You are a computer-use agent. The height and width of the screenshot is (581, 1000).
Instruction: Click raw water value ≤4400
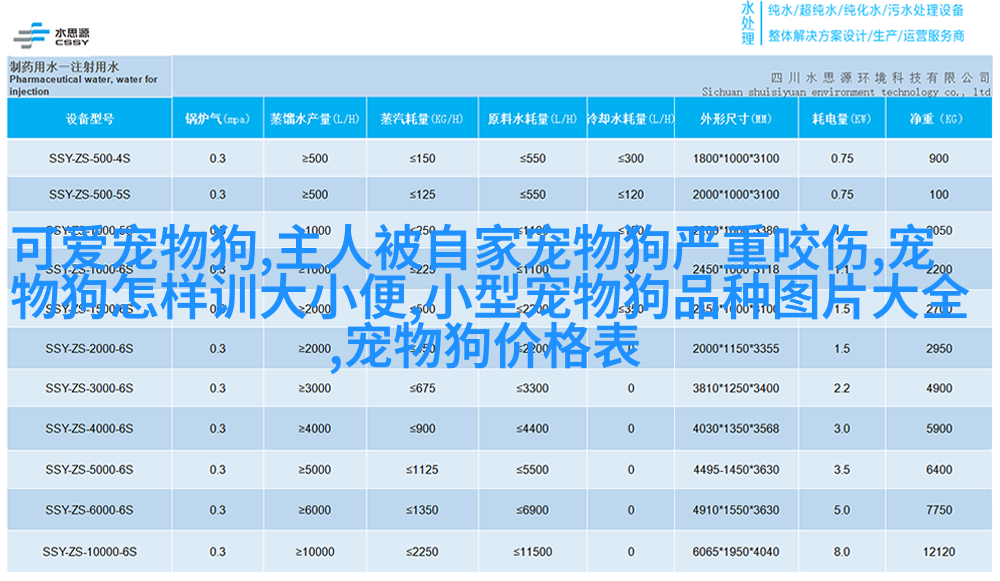click(533, 429)
